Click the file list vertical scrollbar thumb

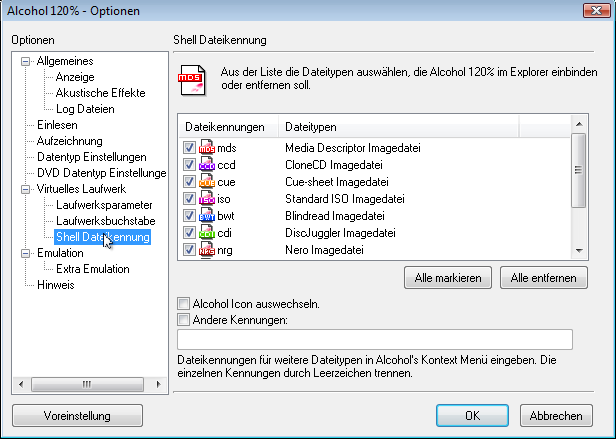click(578, 170)
